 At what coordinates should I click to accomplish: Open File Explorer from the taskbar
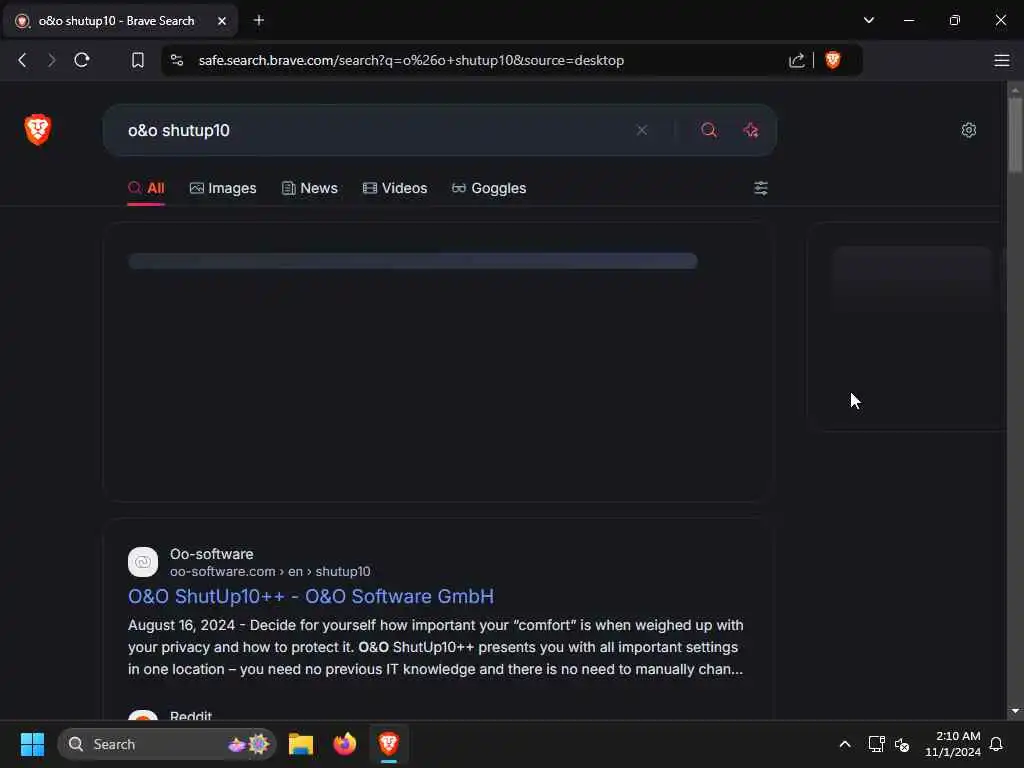pyautogui.click(x=301, y=744)
